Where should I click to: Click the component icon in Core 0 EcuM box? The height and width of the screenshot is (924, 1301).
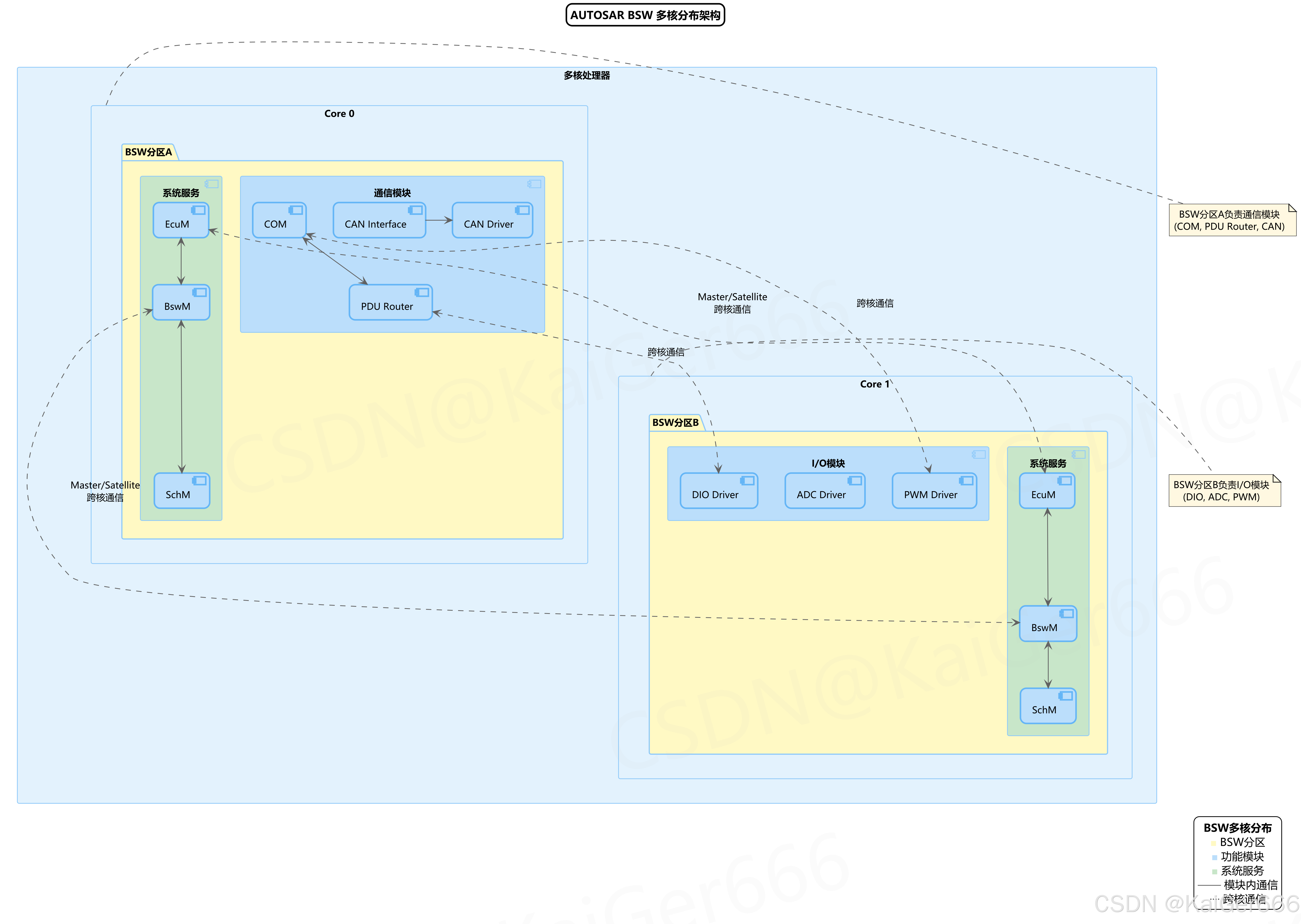coord(198,210)
